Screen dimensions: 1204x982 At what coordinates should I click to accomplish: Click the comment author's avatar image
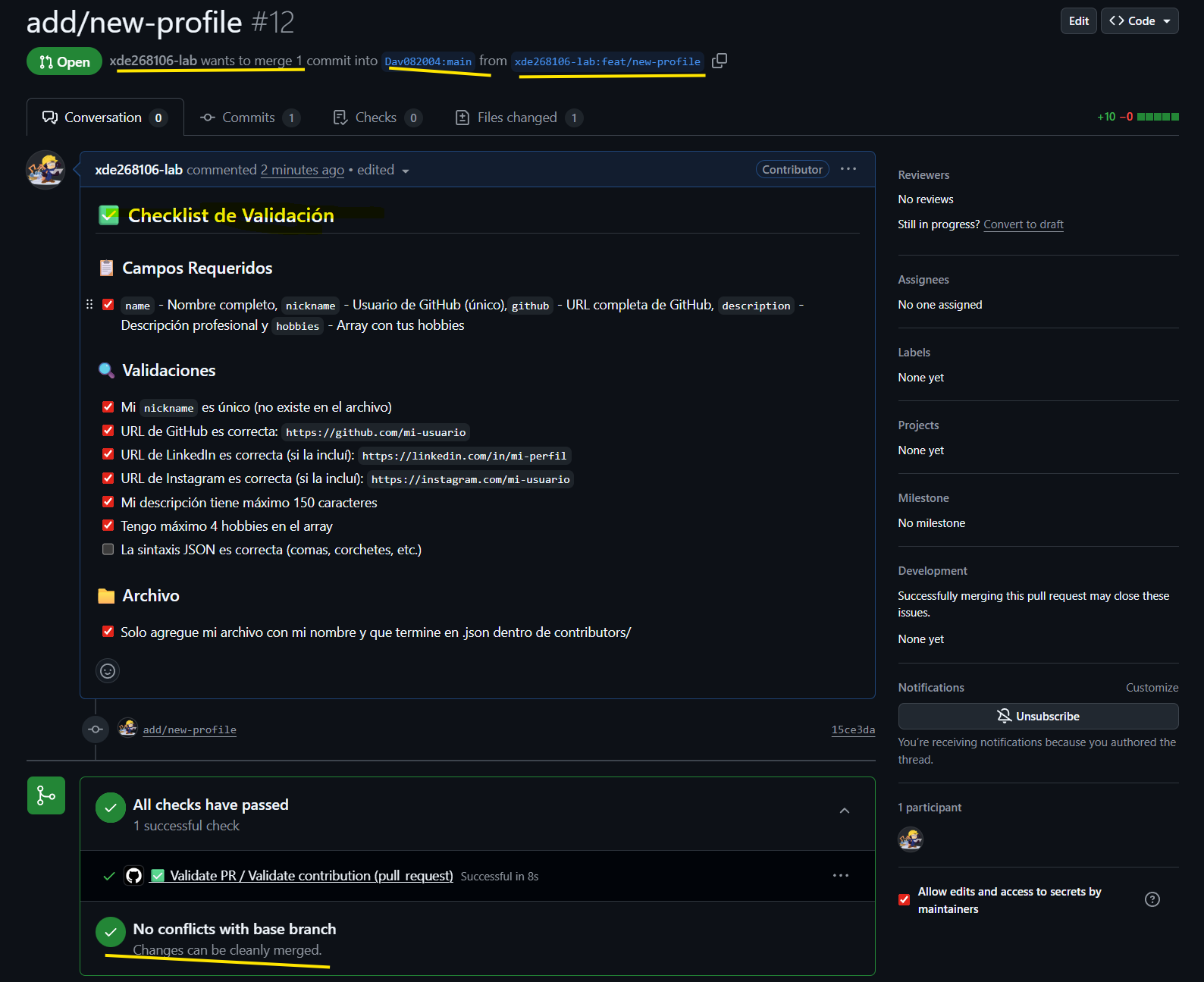45,170
